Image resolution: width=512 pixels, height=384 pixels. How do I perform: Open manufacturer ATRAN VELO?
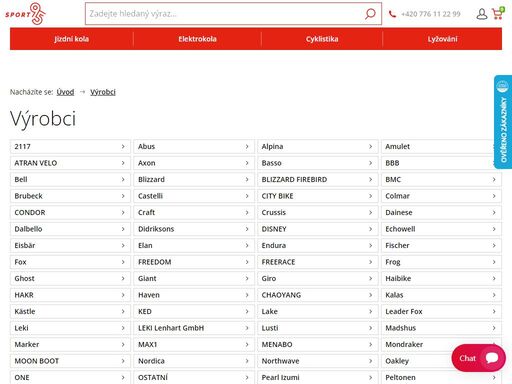70,163
